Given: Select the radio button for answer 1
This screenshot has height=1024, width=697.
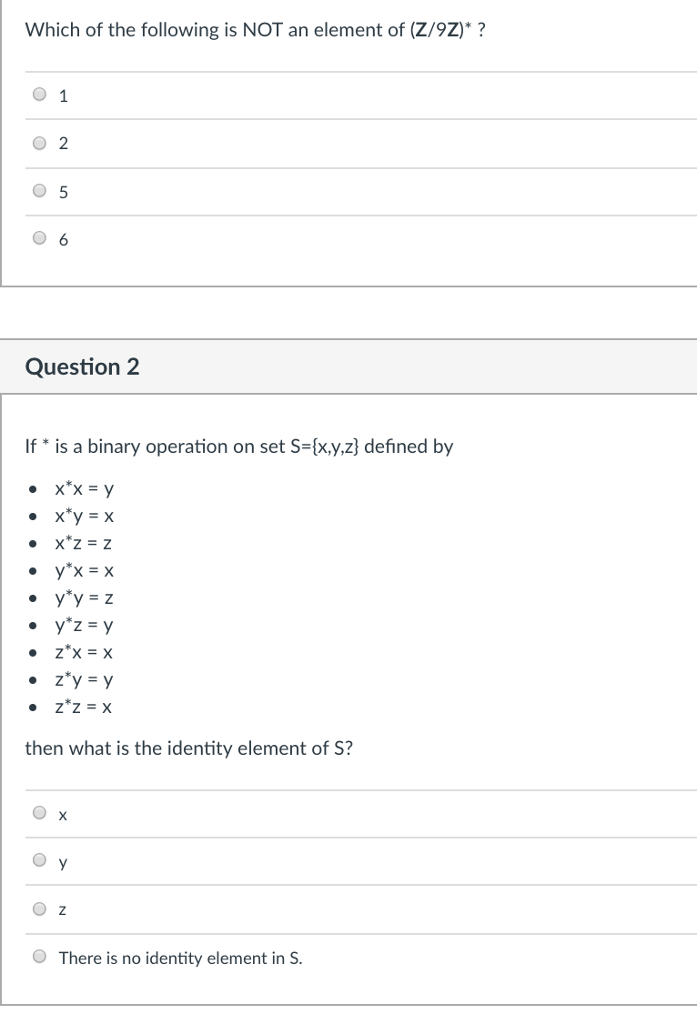Looking at the screenshot, I should tap(38, 95).
